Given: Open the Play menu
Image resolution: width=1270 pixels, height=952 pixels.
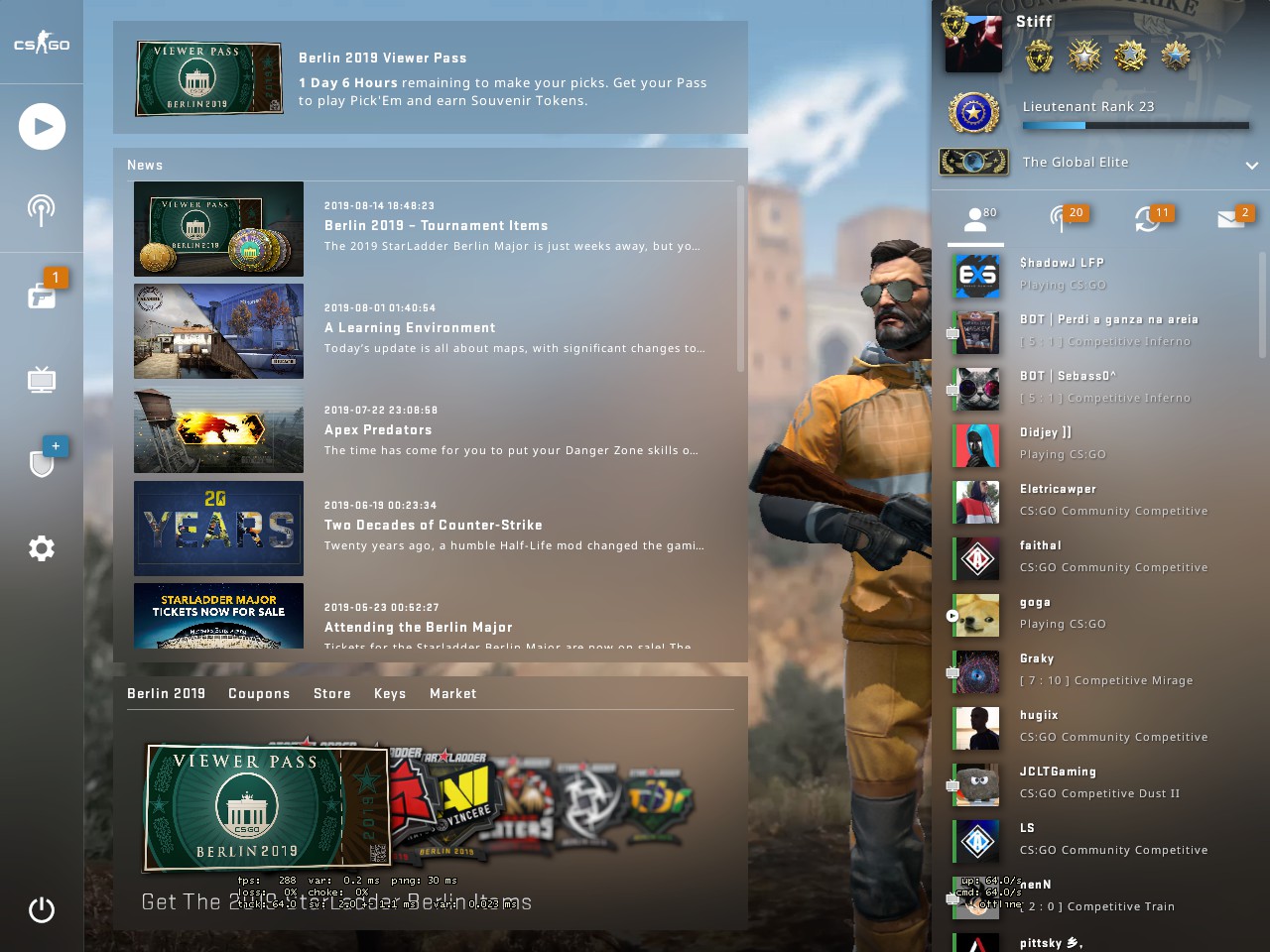Looking at the screenshot, I should click(x=42, y=126).
